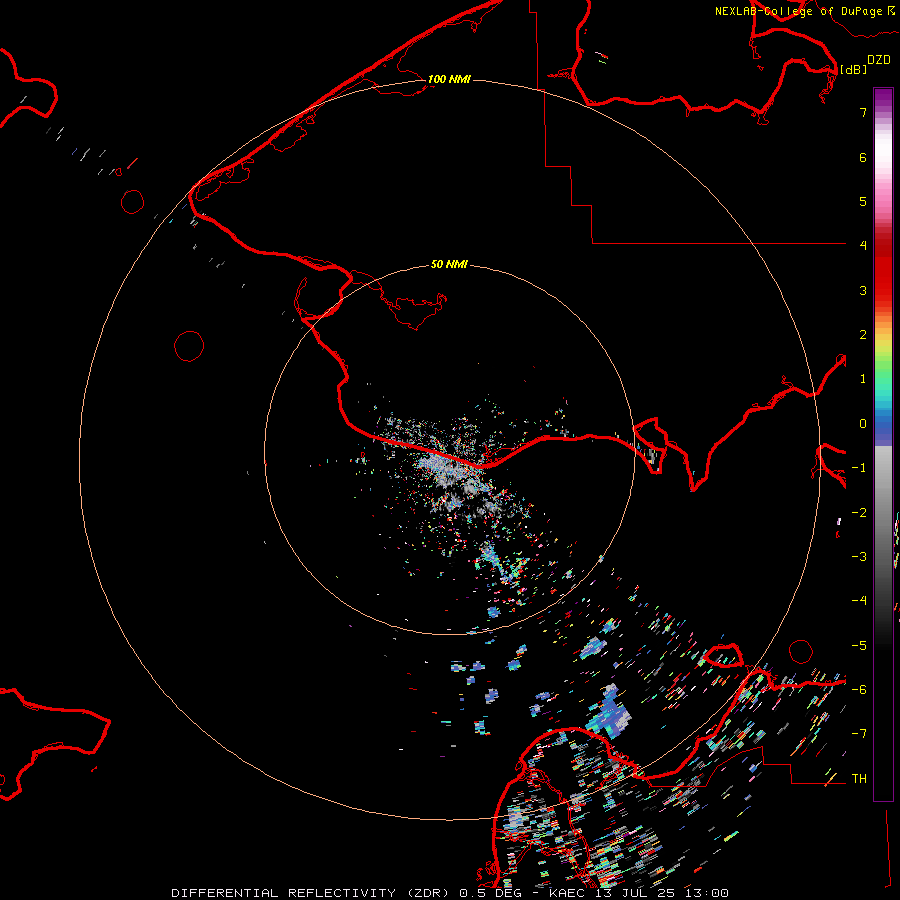
Task: Click the "7" value on the scale
Action: pos(863,112)
